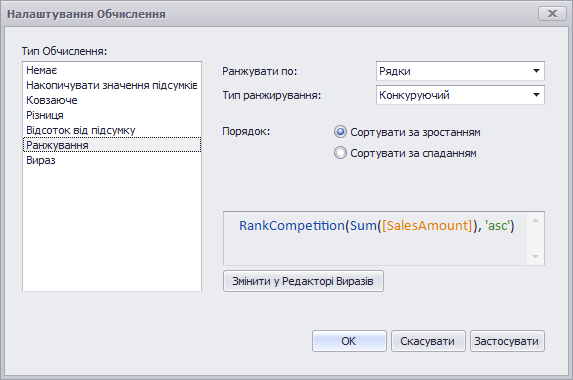Click the 'Конкуруючий' combo box field
Screen dimensions: 573x380
[x=460, y=95]
